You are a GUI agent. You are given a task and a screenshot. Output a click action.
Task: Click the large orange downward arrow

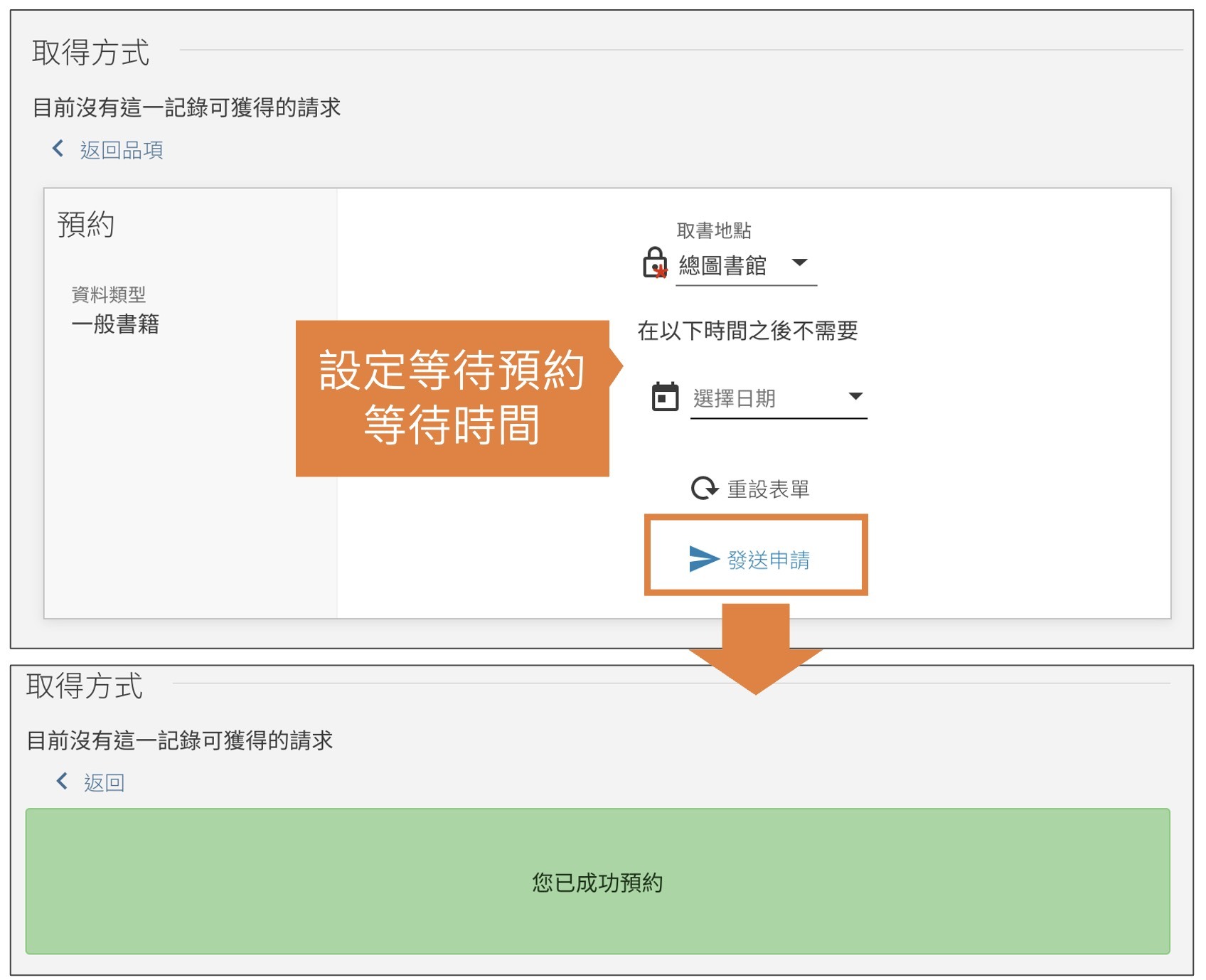click(x=755, y=647)
